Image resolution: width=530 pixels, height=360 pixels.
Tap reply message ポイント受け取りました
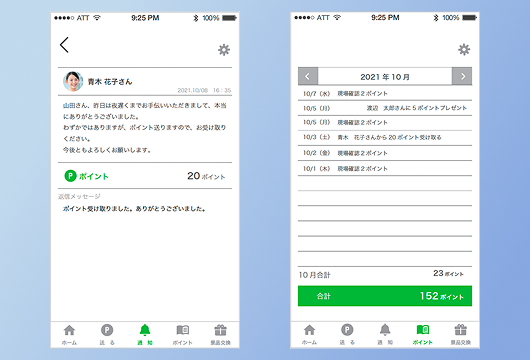(x=134, y=209)
